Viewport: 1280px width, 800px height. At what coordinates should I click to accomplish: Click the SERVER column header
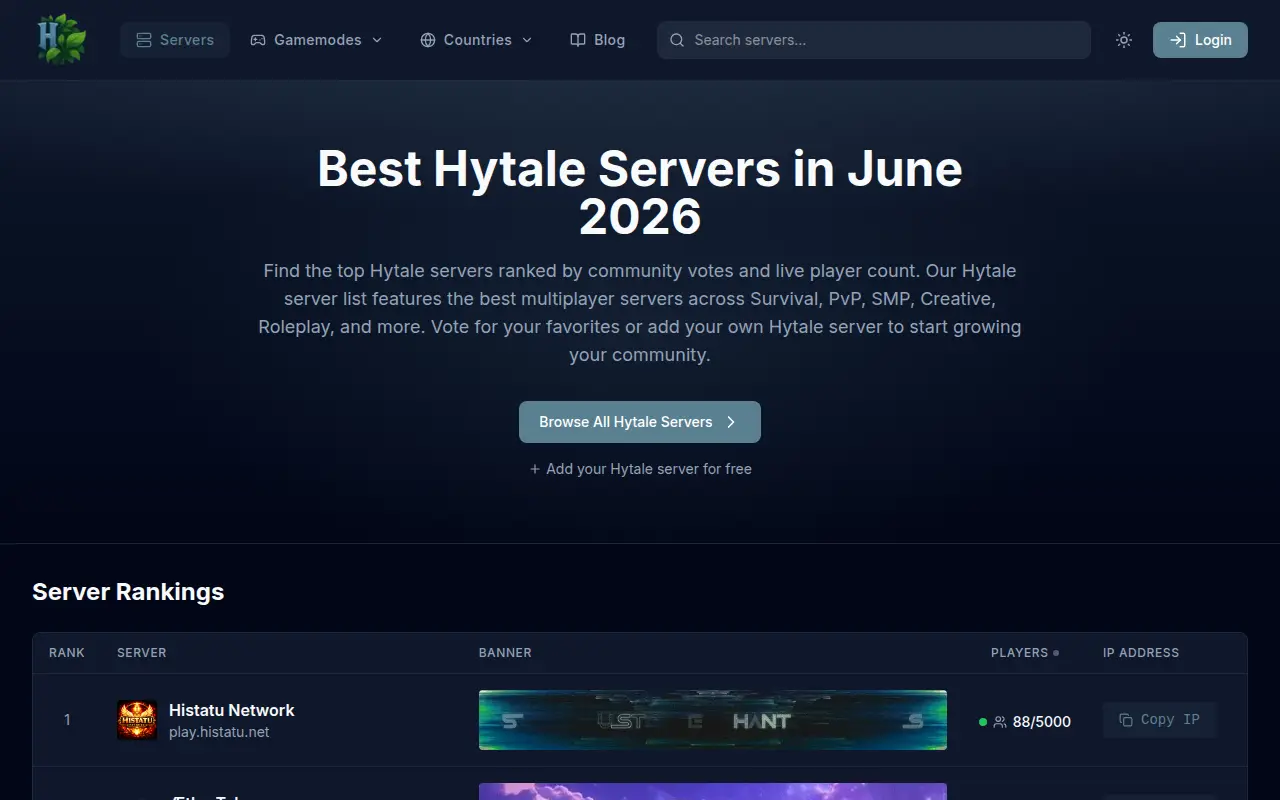(142, 653)
